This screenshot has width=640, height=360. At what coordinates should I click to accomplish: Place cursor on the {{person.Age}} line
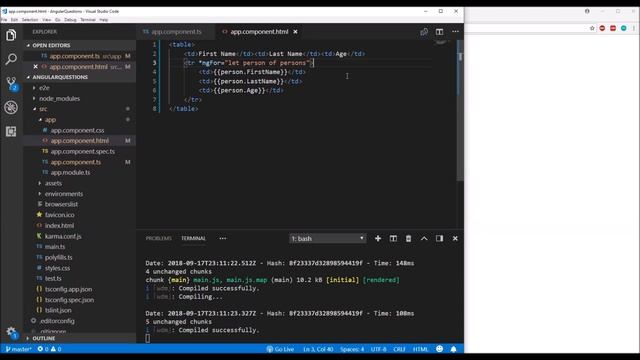tap(241, 91)
